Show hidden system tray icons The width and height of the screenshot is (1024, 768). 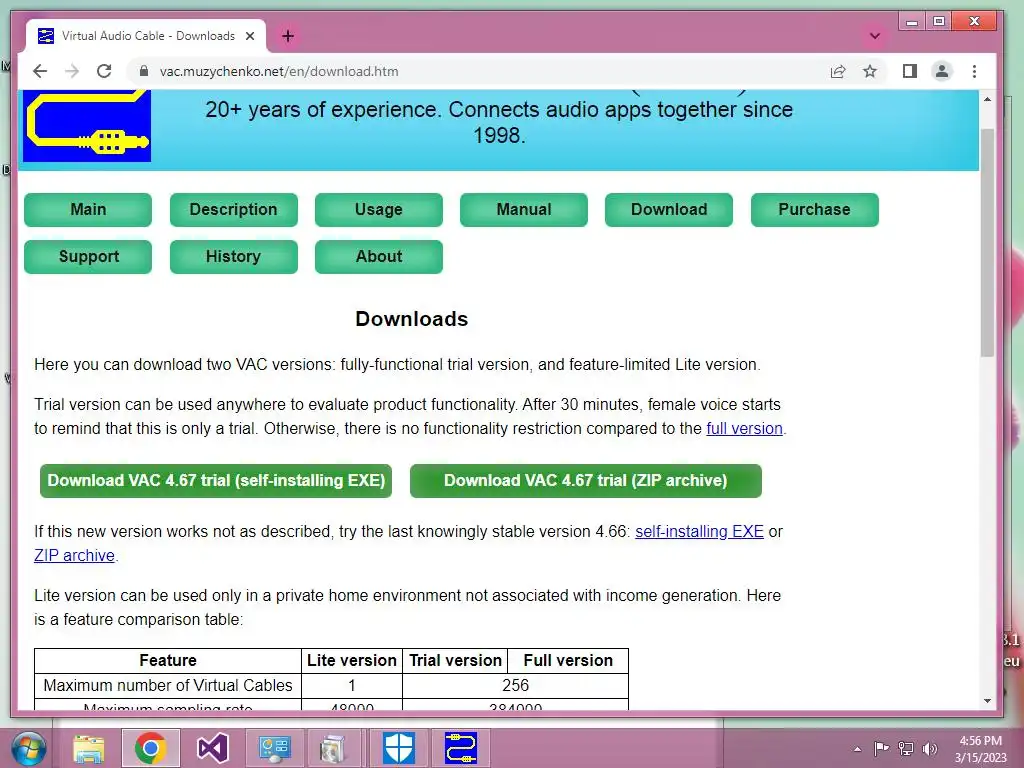click(857, 749)
